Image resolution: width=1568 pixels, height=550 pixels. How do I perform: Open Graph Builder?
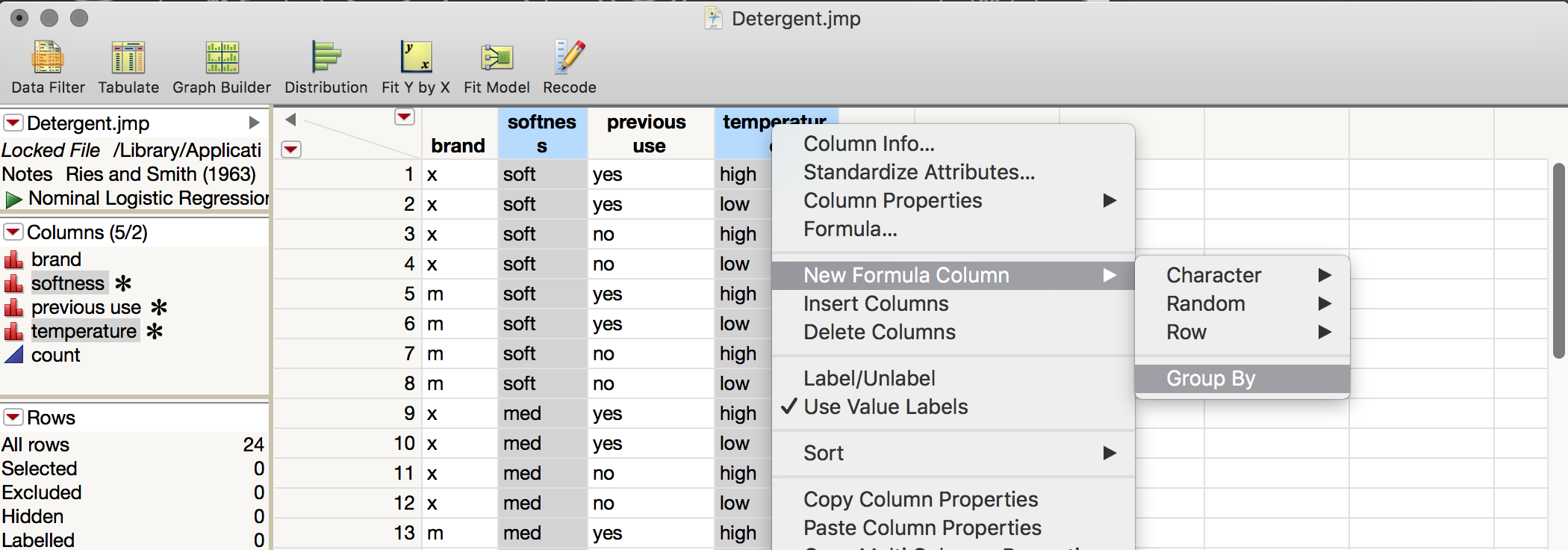222,67
